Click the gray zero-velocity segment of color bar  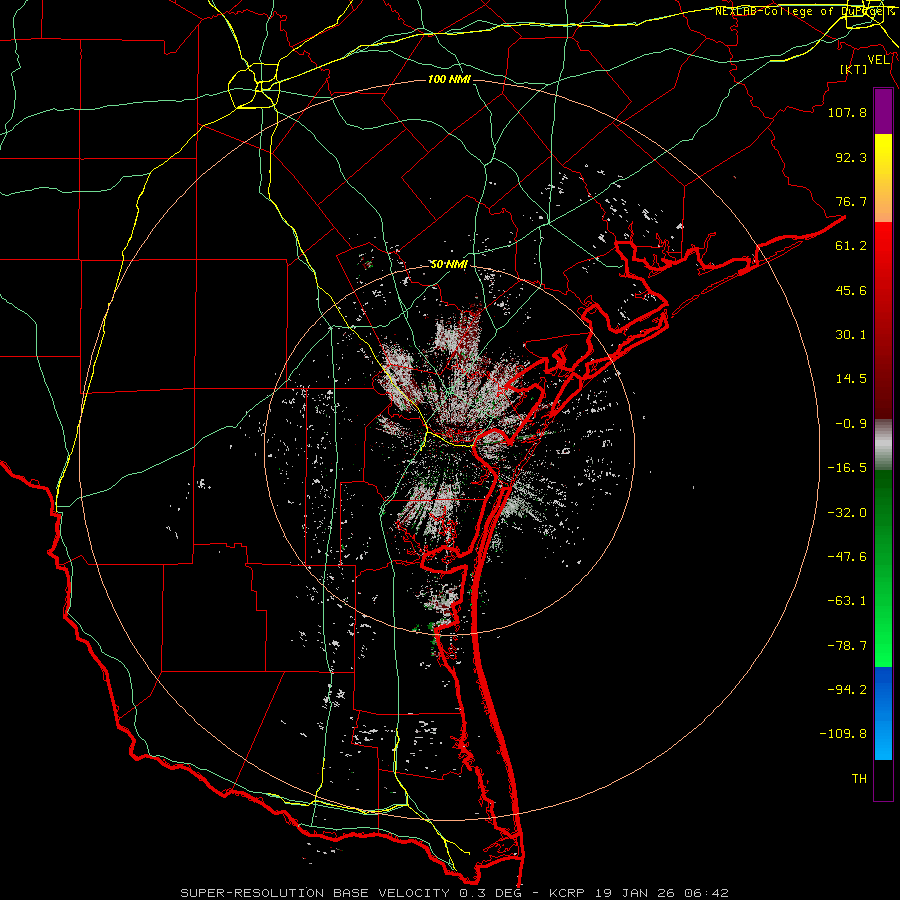point(883,445)
